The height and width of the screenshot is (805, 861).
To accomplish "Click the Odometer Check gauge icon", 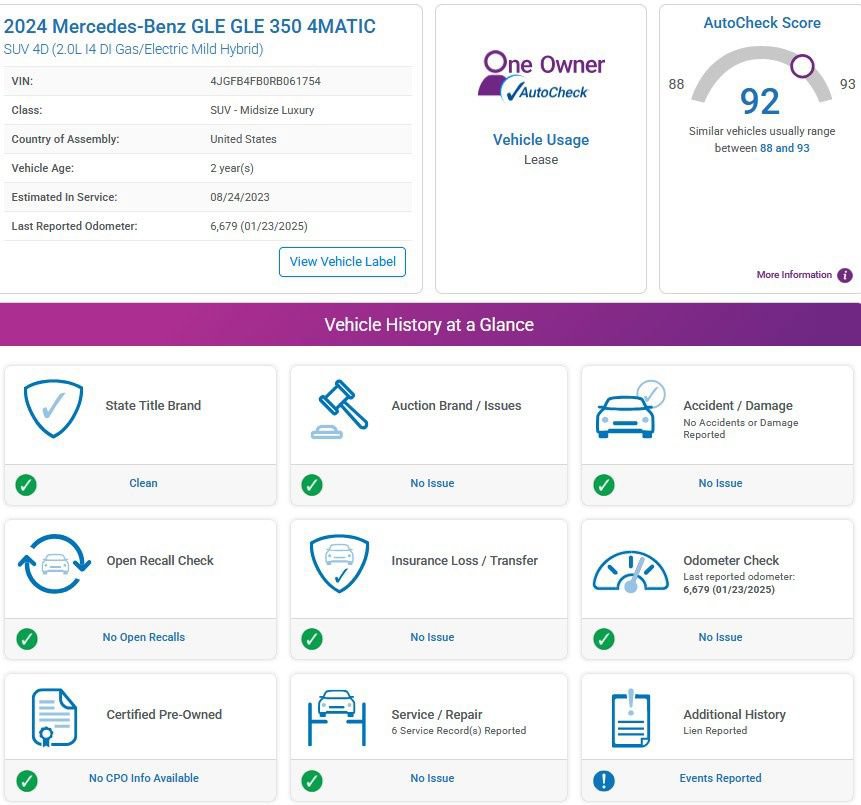I will [630, 571].
